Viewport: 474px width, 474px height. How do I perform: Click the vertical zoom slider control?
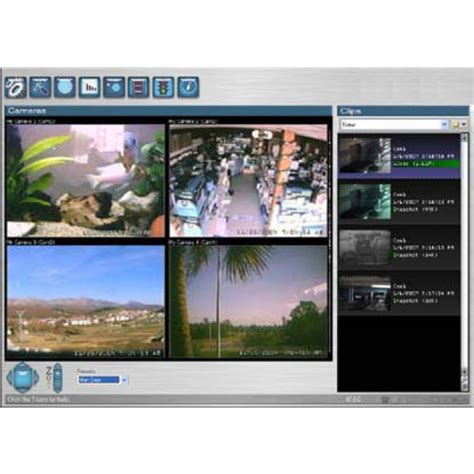click(58, 377)
